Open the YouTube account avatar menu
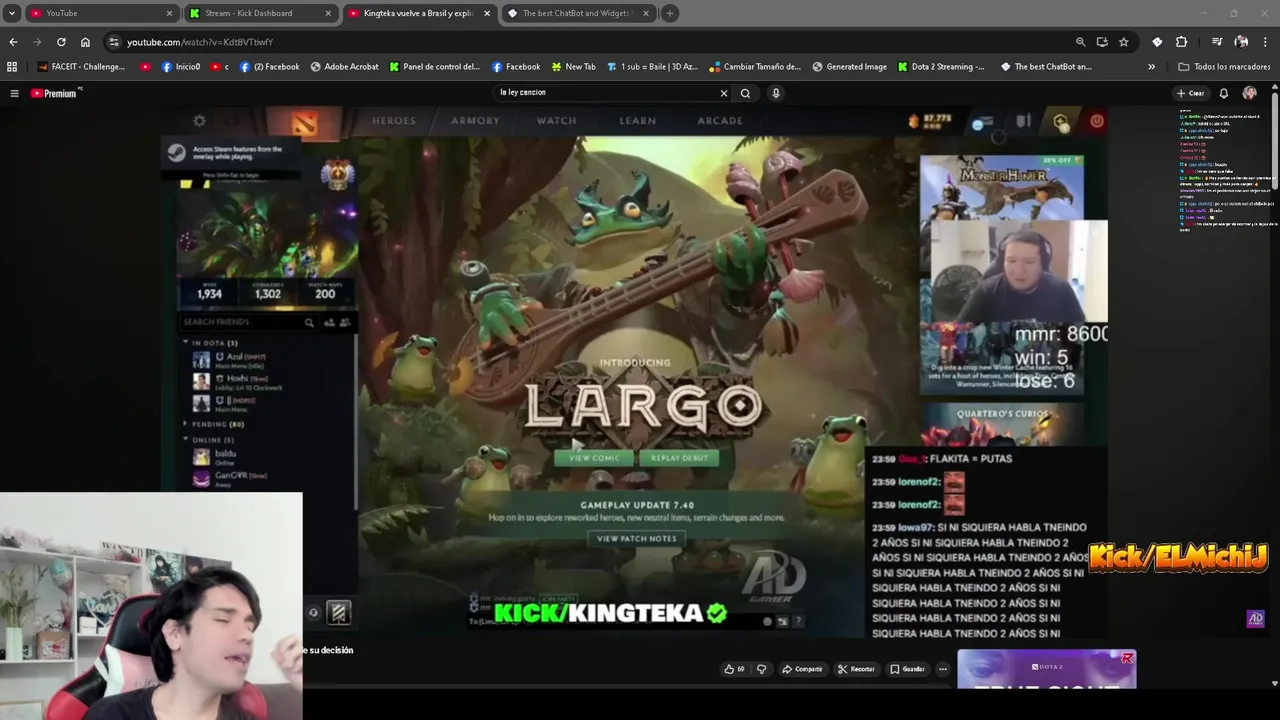The image size is (1280, 720). coord(1249,93)
